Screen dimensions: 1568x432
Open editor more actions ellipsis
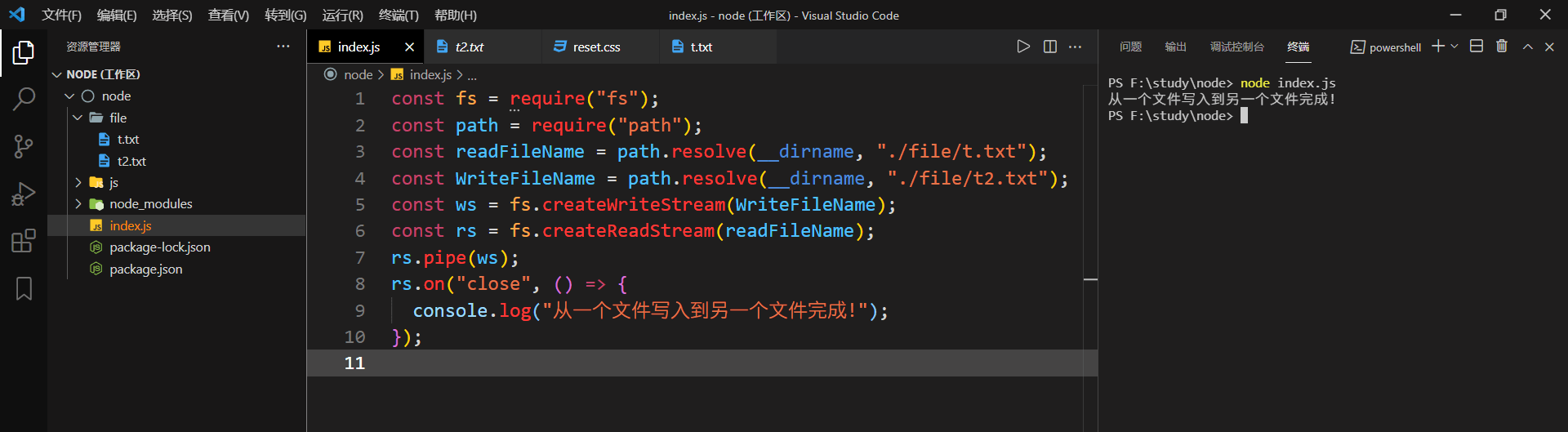click(1076, 47)
